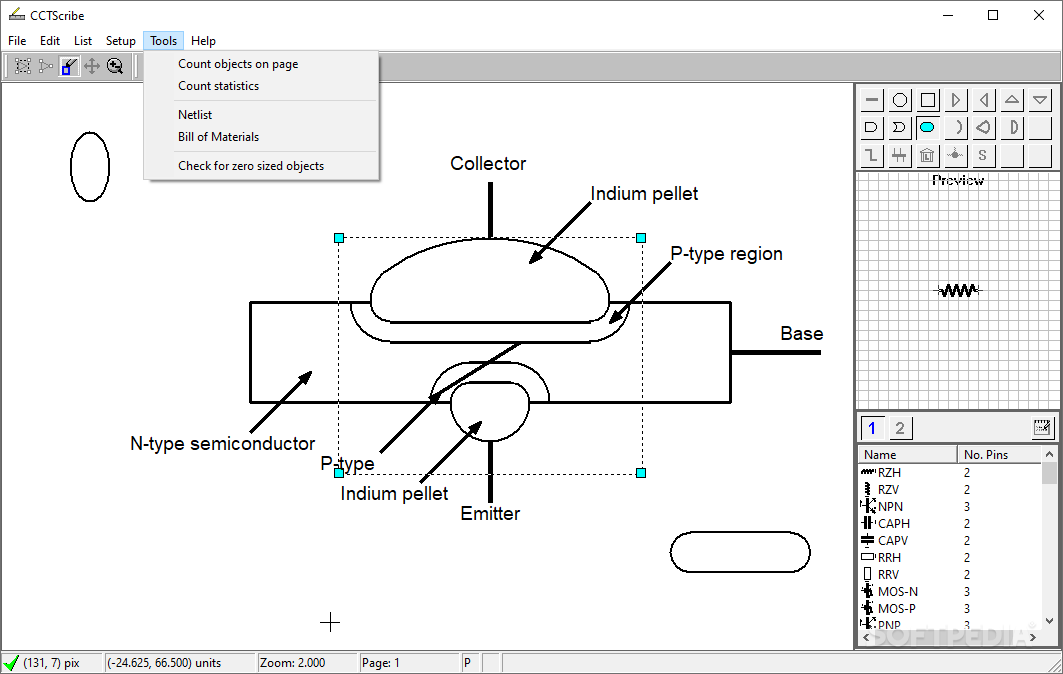Click the Base label on the canvas
Screen dimensions: 1063x674
point(801,334)
